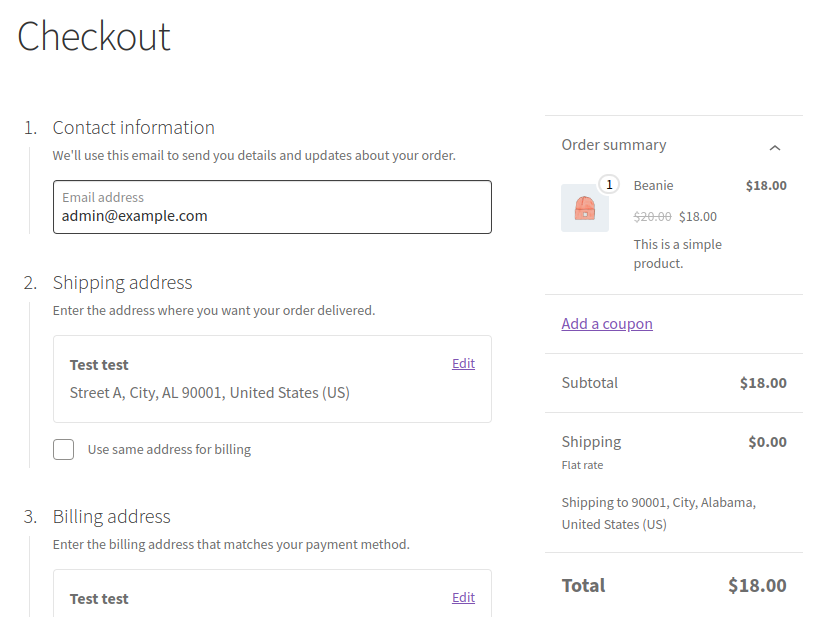The width and height of the screenshot is (818, 617).
Task: Click the Checkout page title
Action: click(94, 37)
